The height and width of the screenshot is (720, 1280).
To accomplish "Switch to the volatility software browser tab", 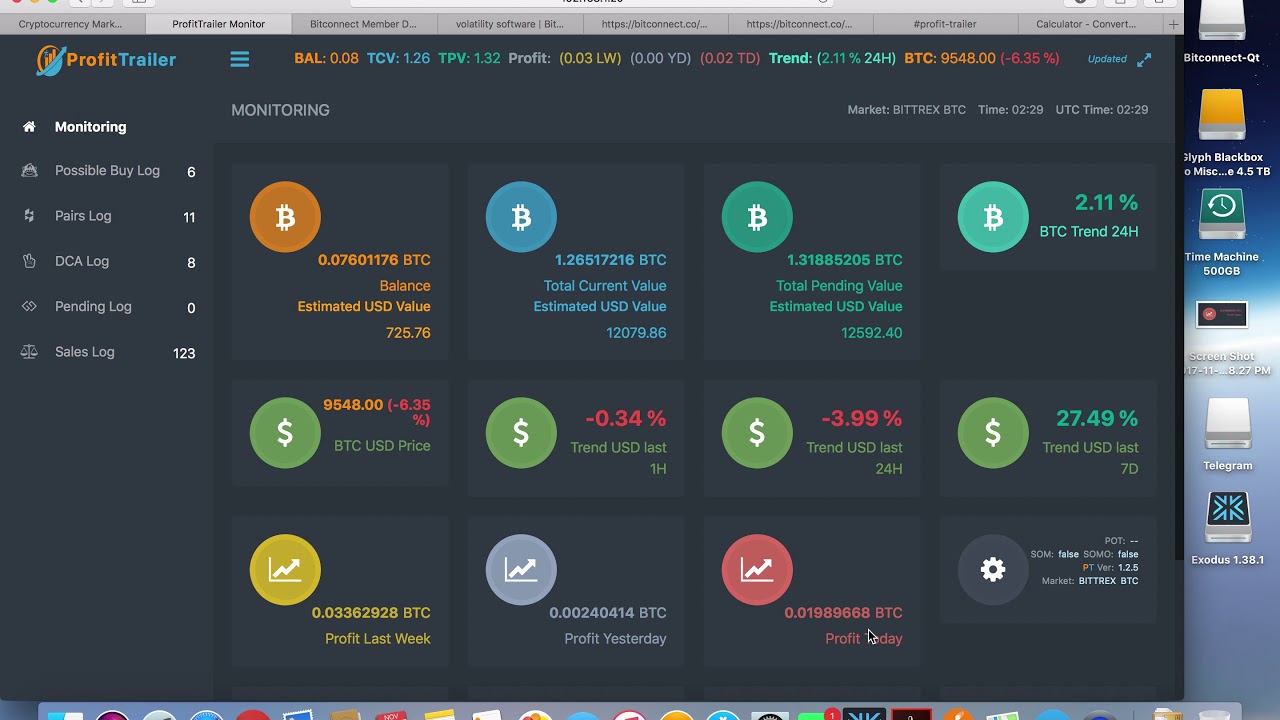I will click(509, 24).
